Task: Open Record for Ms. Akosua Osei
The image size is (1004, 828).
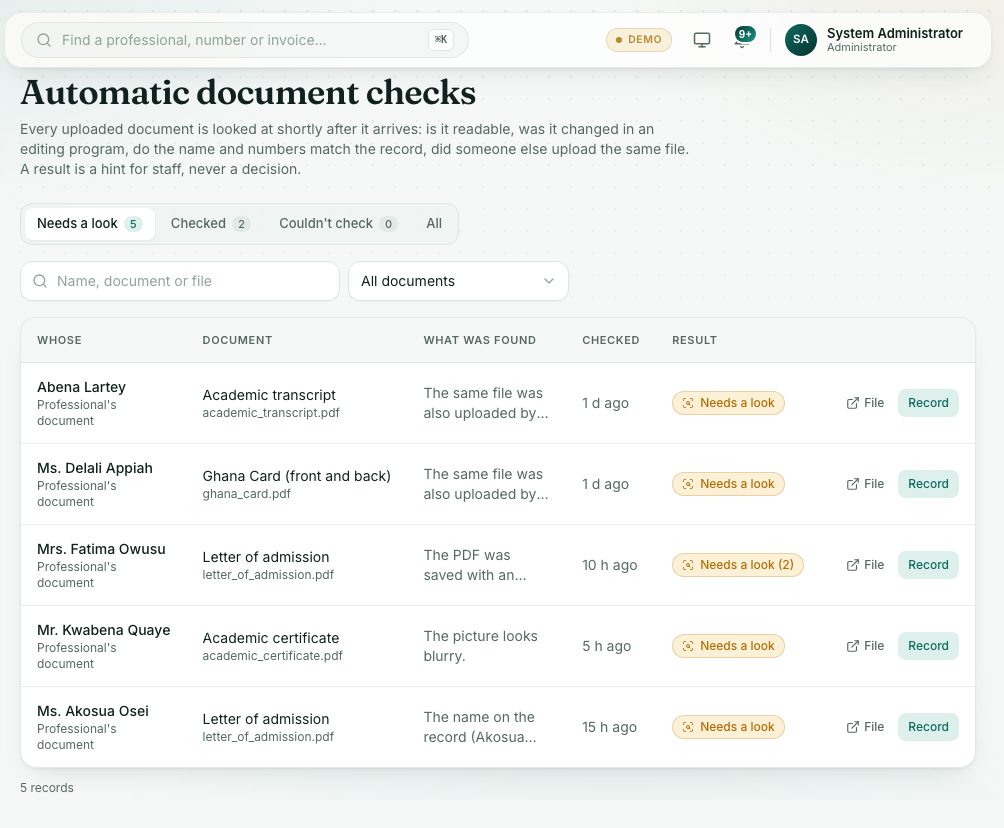Action: pos(928,727)
